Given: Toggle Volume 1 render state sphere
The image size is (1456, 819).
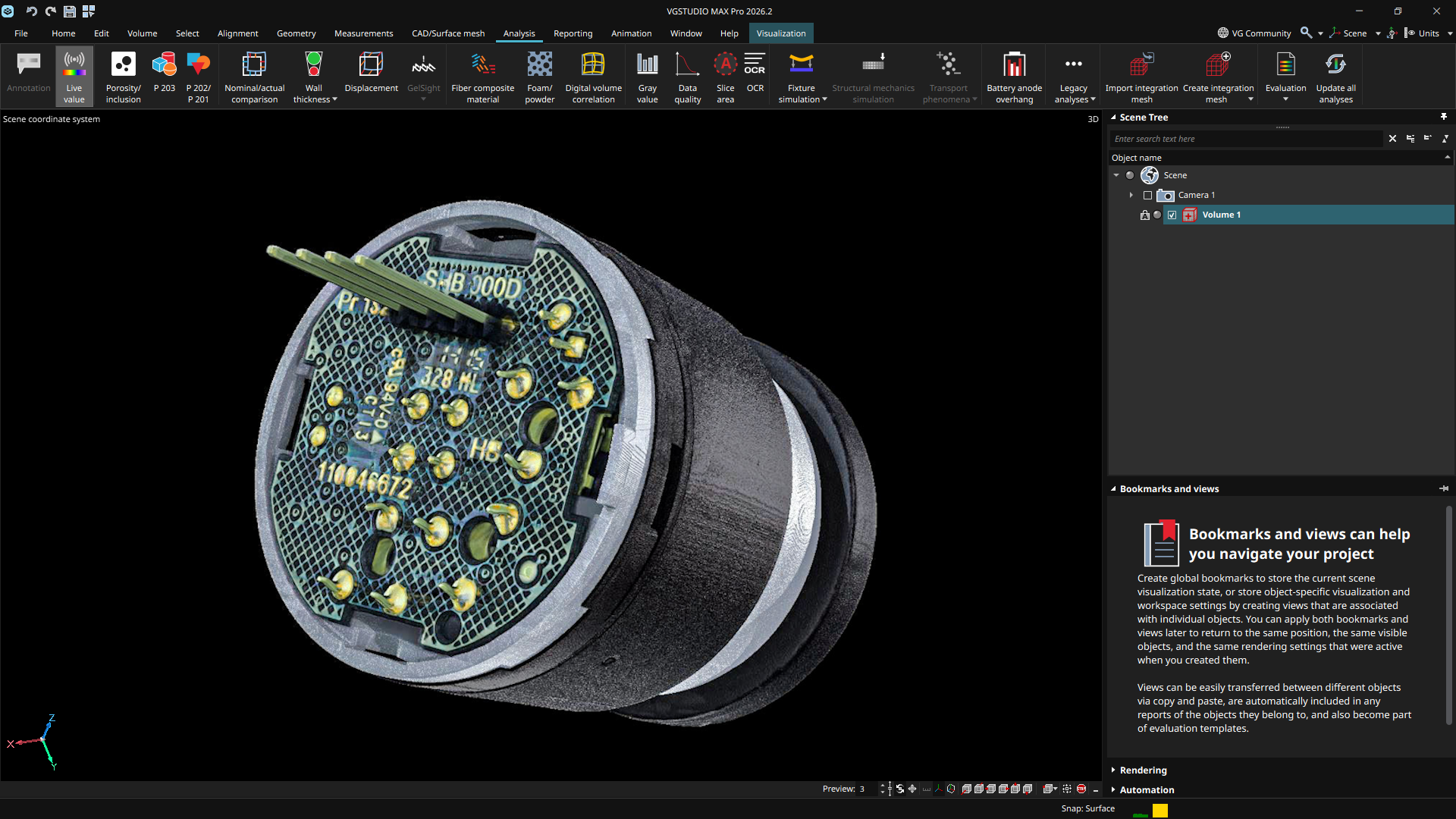Looking at the screenshot, I should [1157, 215].
